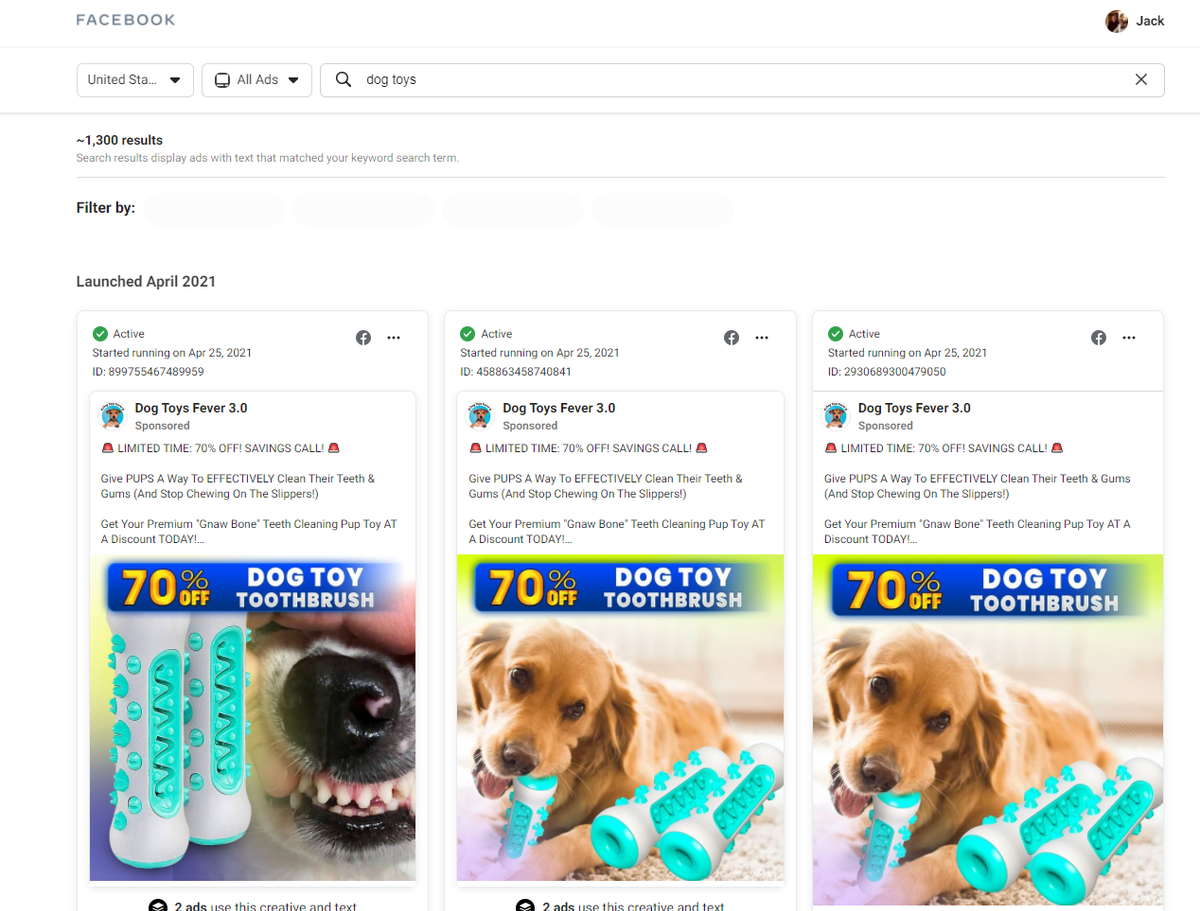Click Sponsored label in ad 899755467489959
1200x911 pixels.
(162, 426)
